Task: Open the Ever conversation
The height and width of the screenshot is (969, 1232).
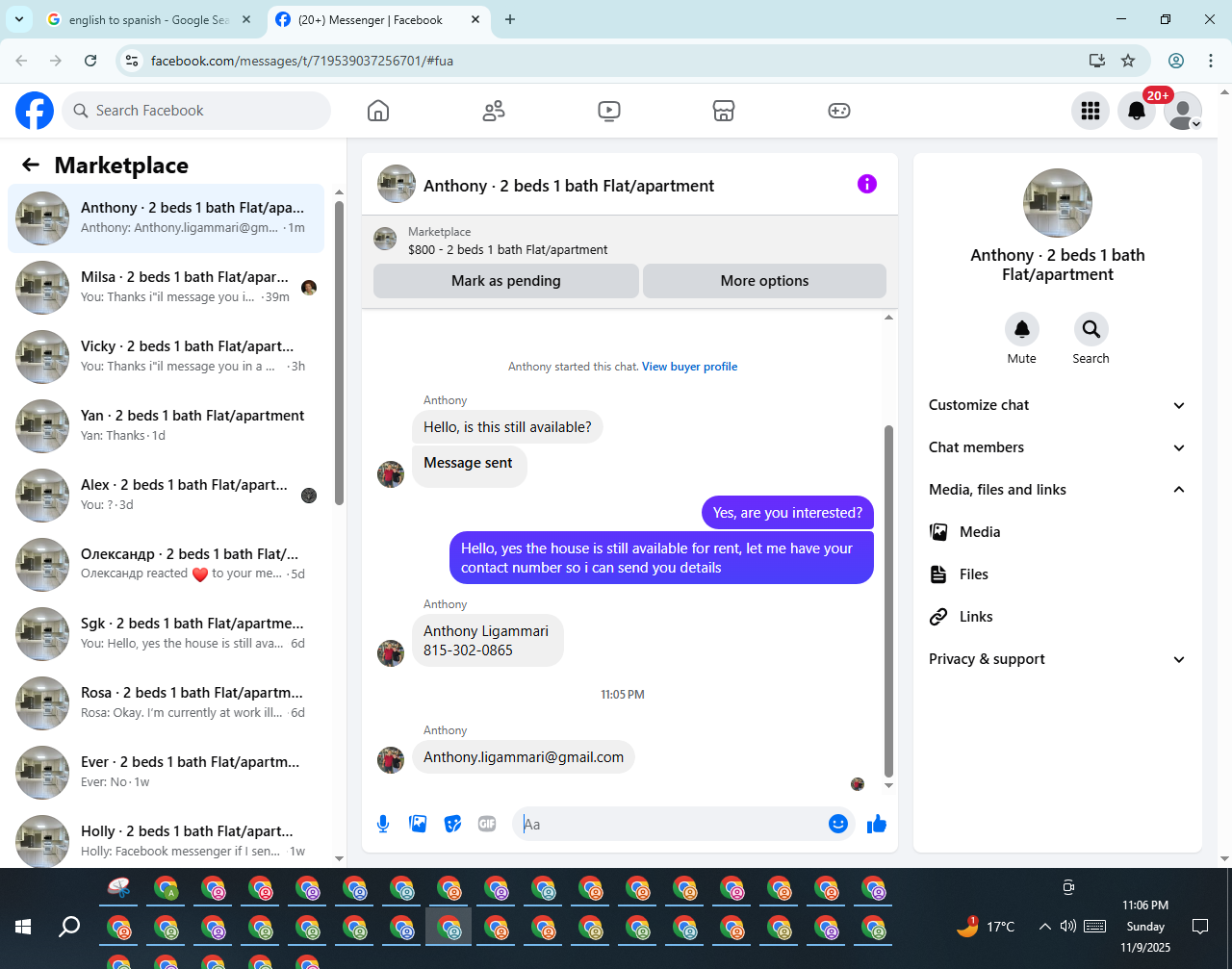Action: (x=167, y=773)
